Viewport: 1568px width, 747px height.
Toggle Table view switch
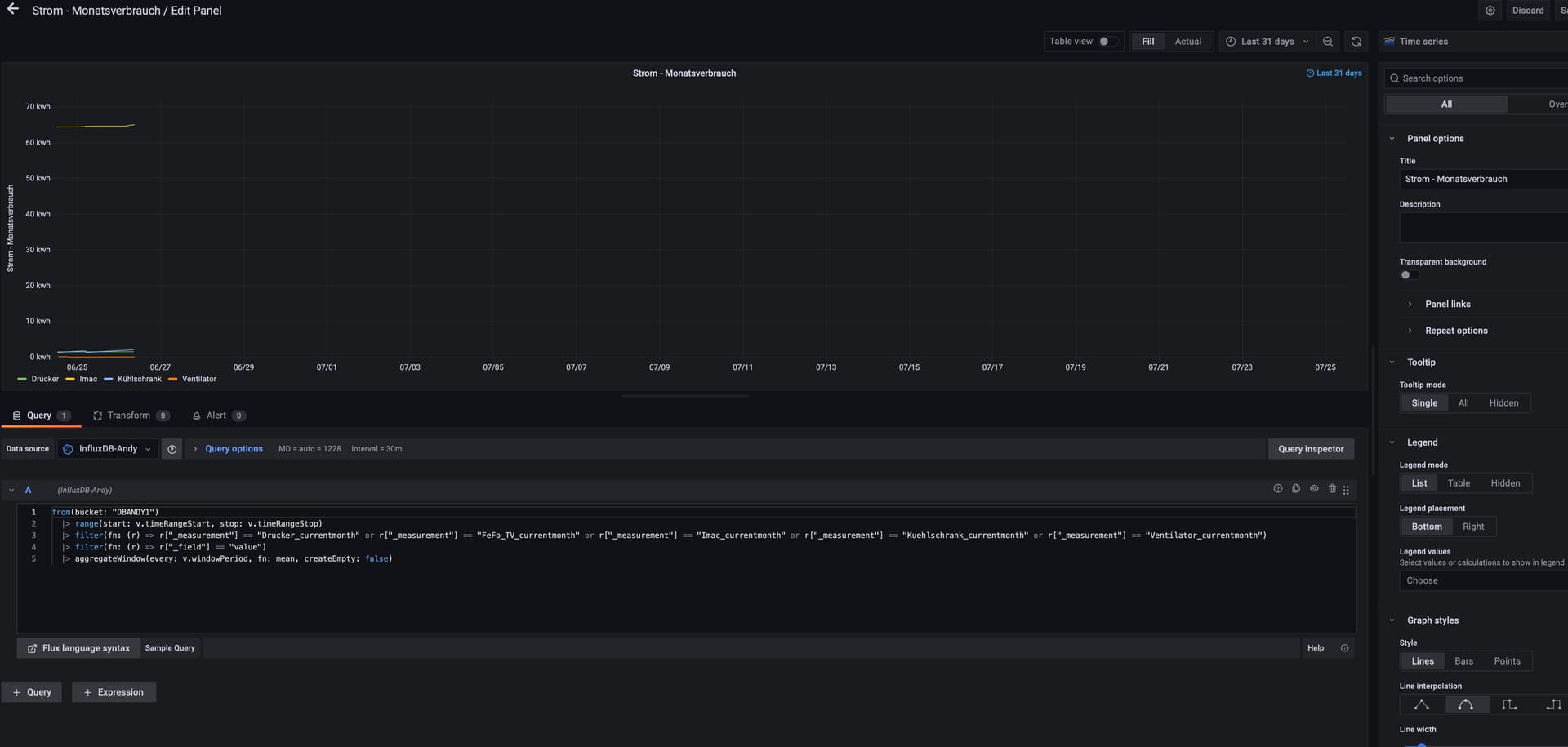[x=1107, y=42]
